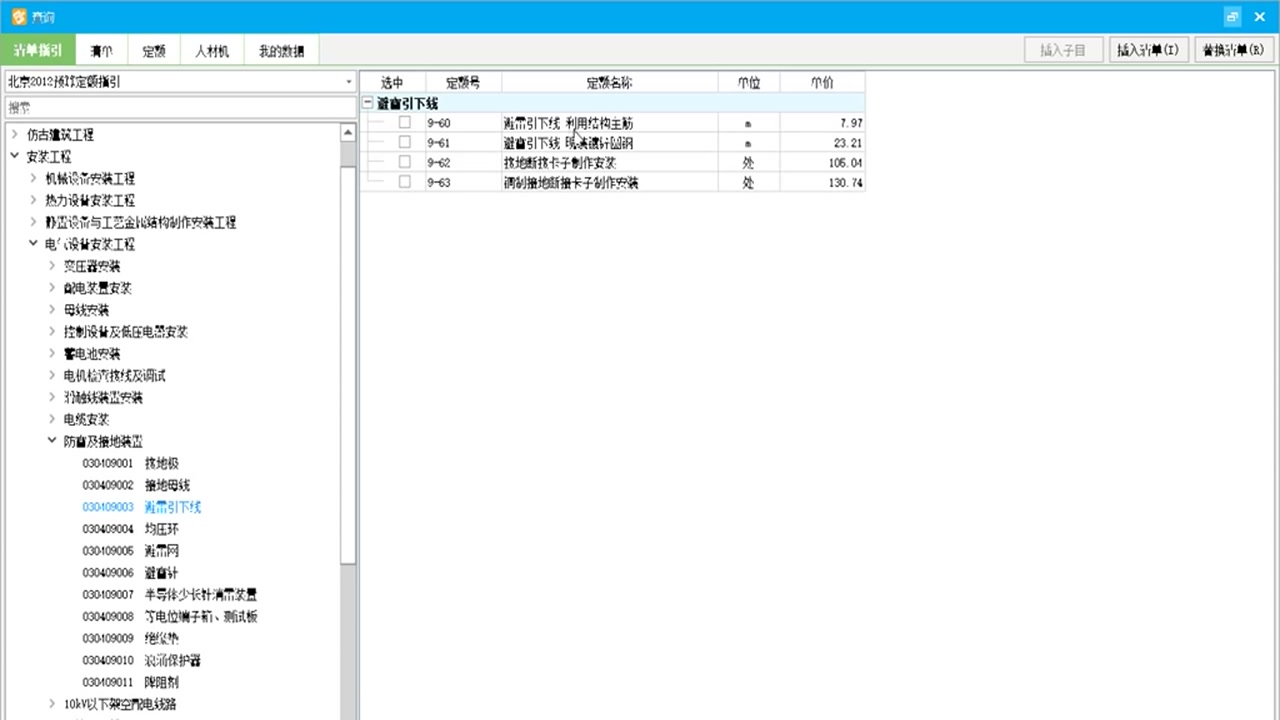
Task: Collapse the 安装工程 tree node
Action: tap(14, 156)
